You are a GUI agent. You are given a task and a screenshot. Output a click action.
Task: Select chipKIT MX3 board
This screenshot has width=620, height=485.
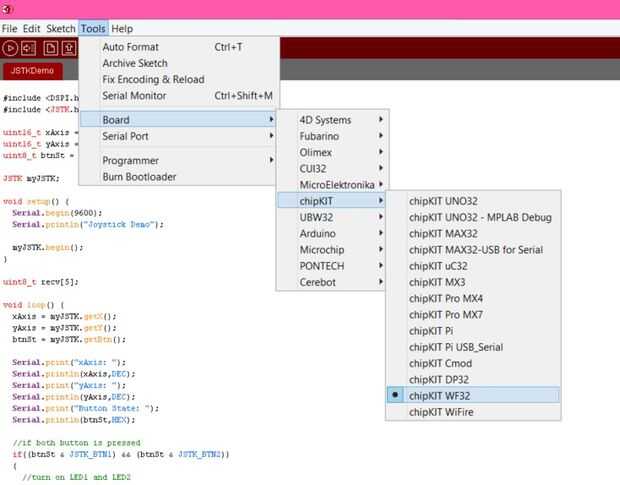(x=473, y=282)
